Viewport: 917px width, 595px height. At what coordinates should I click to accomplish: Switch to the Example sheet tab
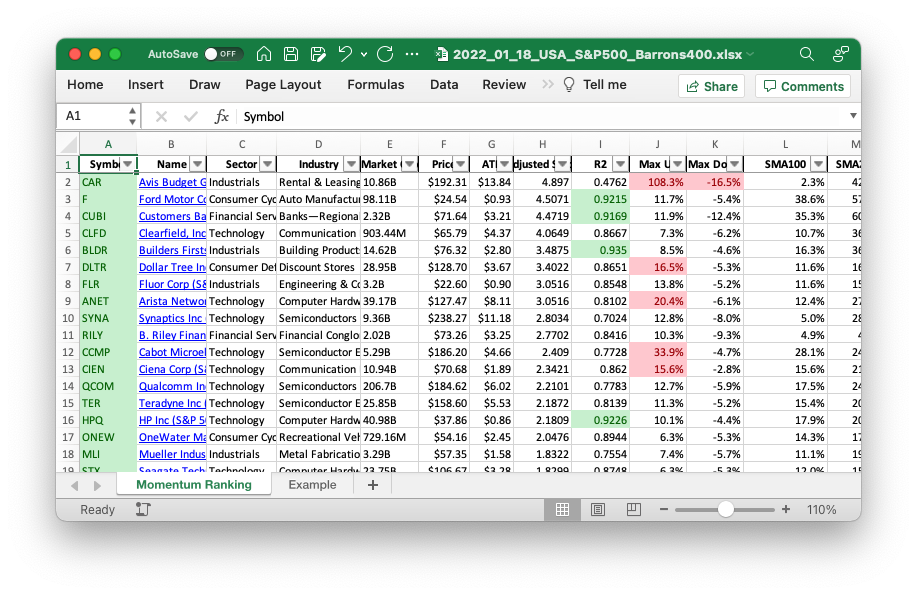coord(312,484)
